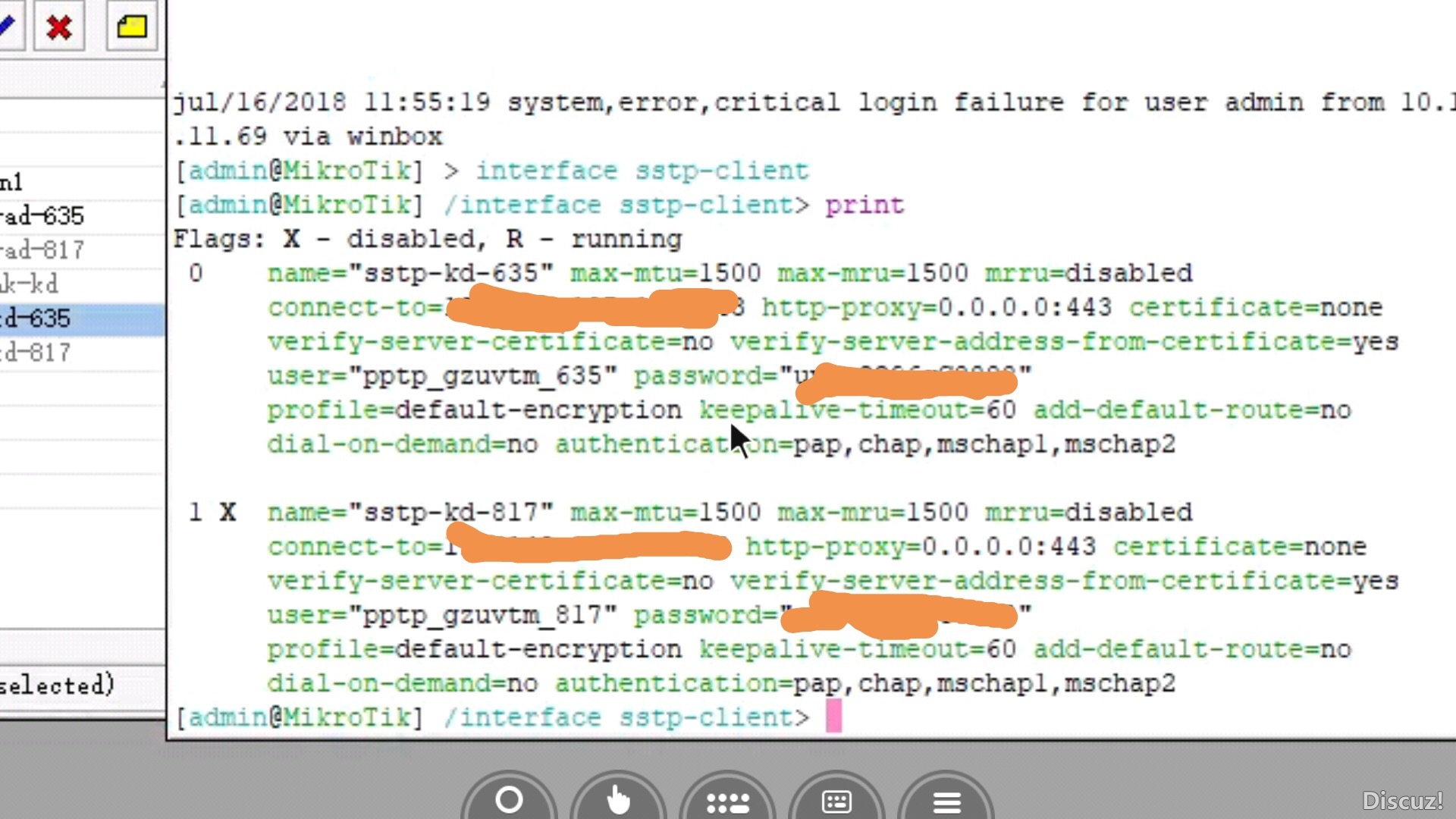
Task: Select the greyed row ad-817
Action: (82, 250)
